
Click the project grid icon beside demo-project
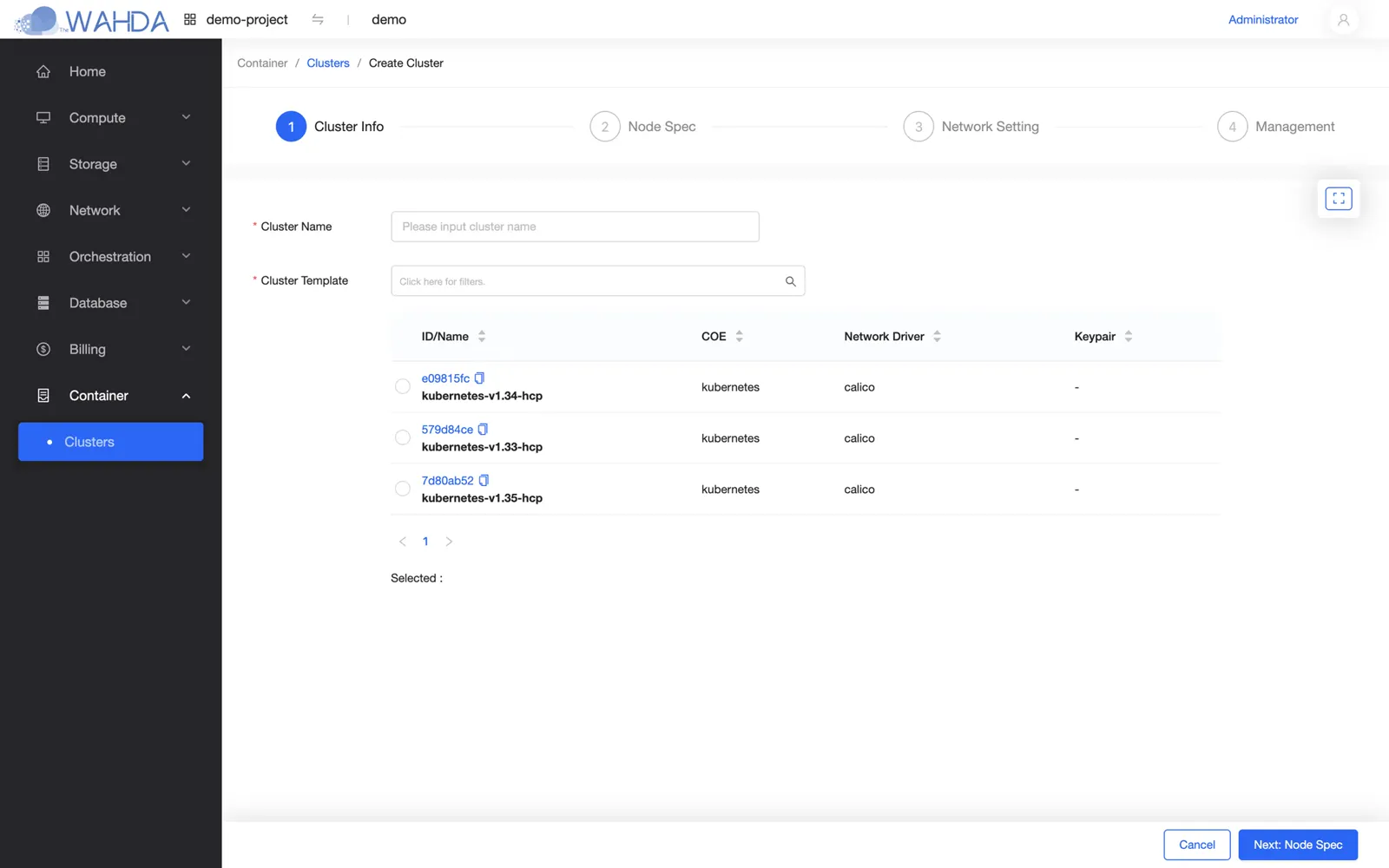tap(190, 19)
